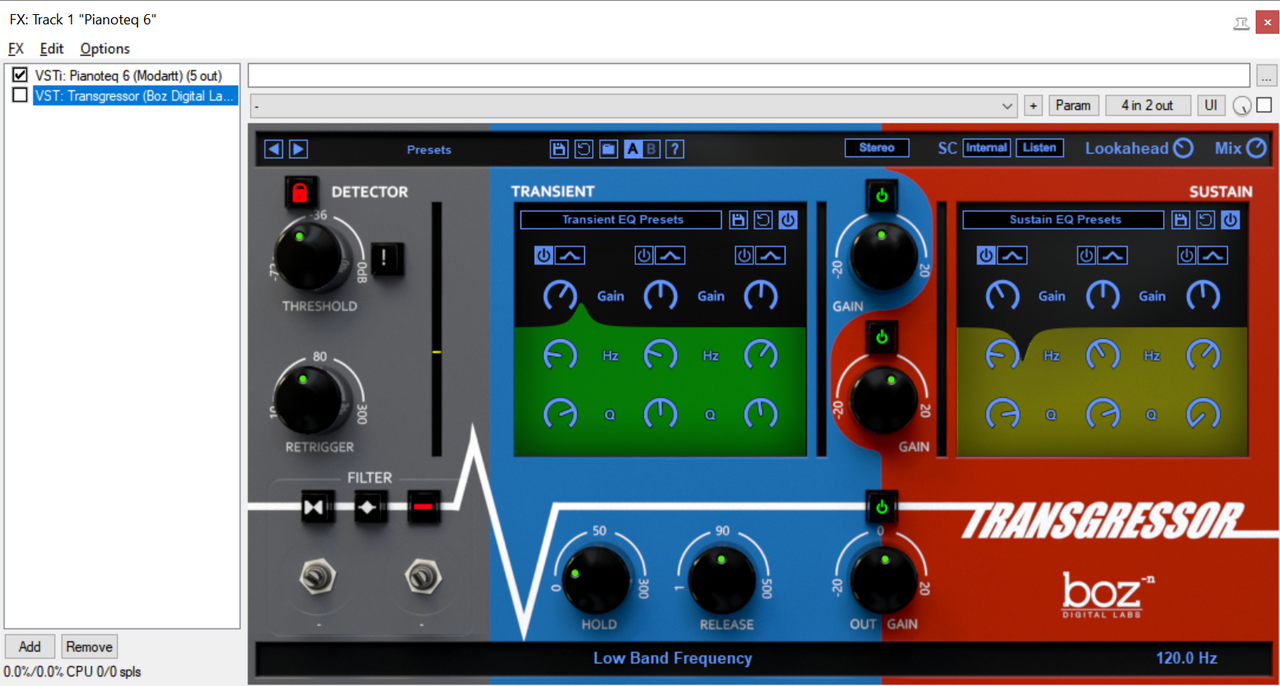The height and width of the screenshot is (686, 1280).
Task: Save the Sustain EQ preset
Action: tap(1180, 220)
